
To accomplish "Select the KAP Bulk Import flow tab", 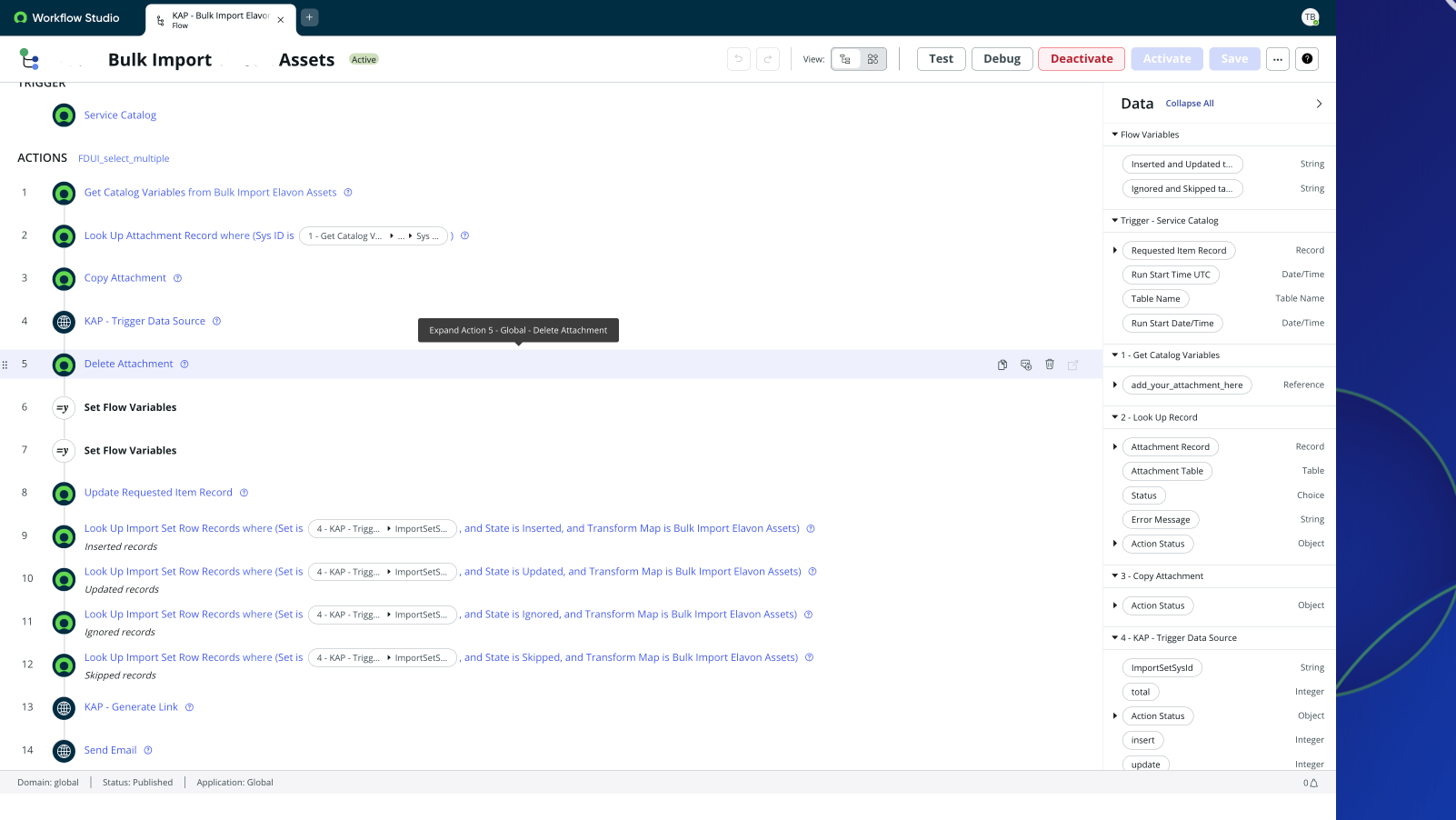I will (x=219, y=19).
